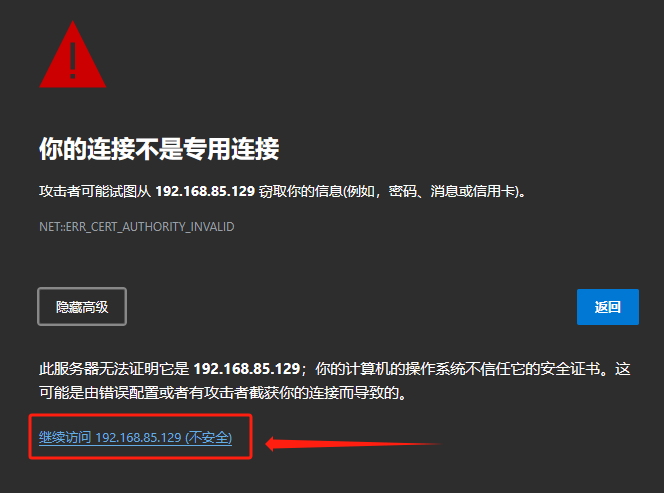Viewport: 664px width, 493px height.
Task: Click the 继续访问 words of the link
Action: pos(65,437)
